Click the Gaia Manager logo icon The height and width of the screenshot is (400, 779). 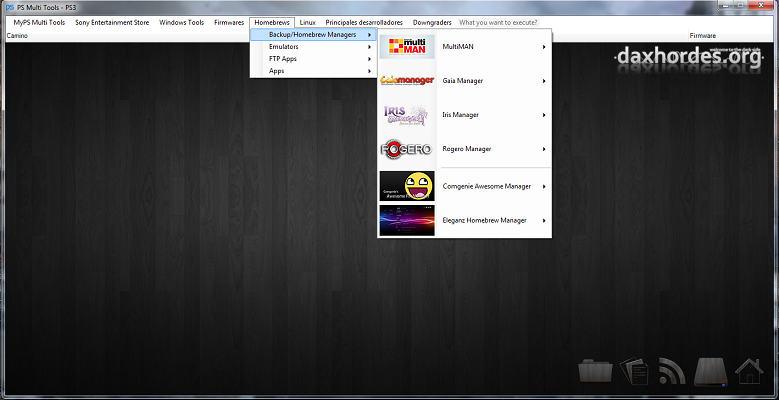(407, 80)
